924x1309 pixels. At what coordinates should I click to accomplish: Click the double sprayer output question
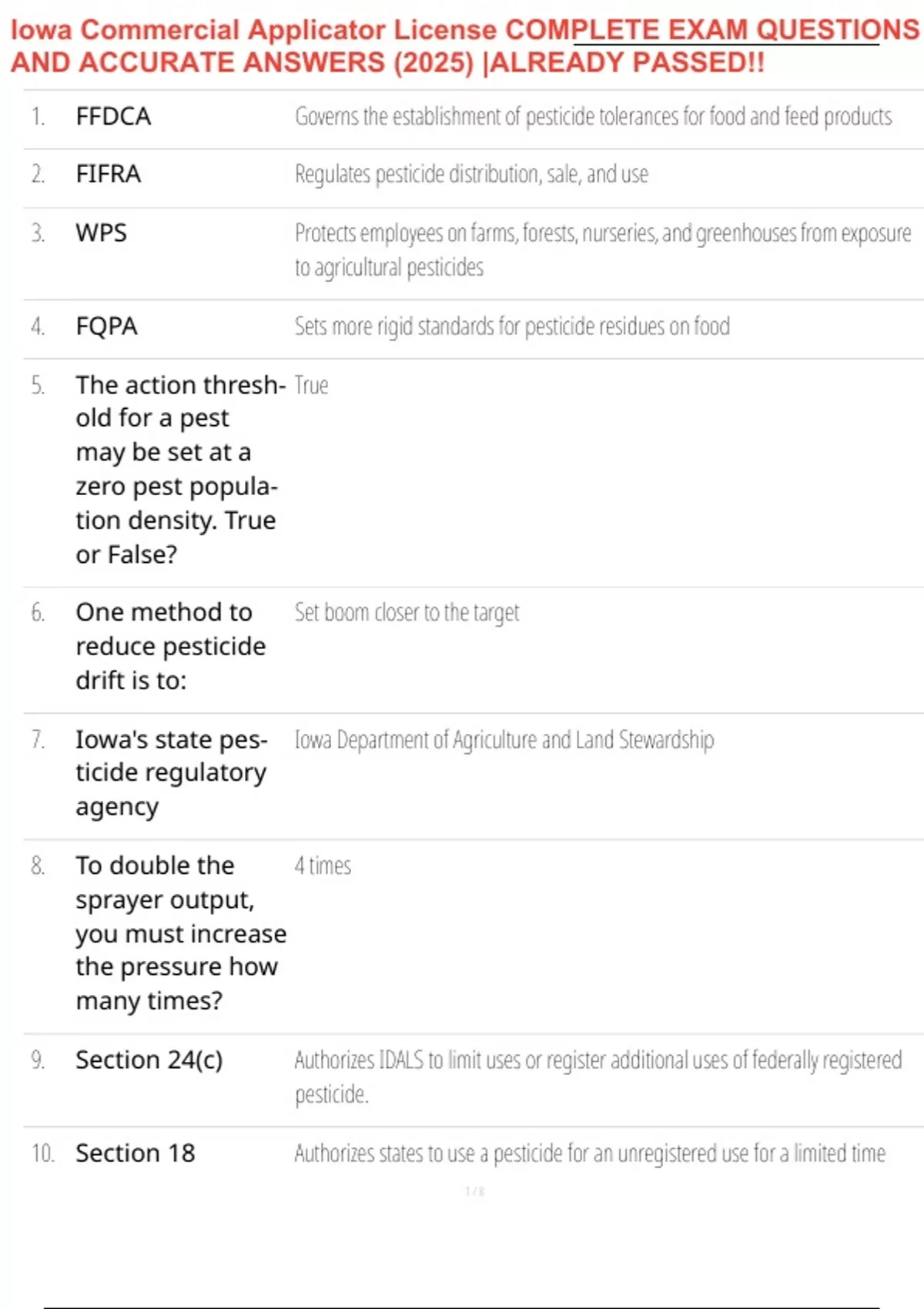point(180,932)
